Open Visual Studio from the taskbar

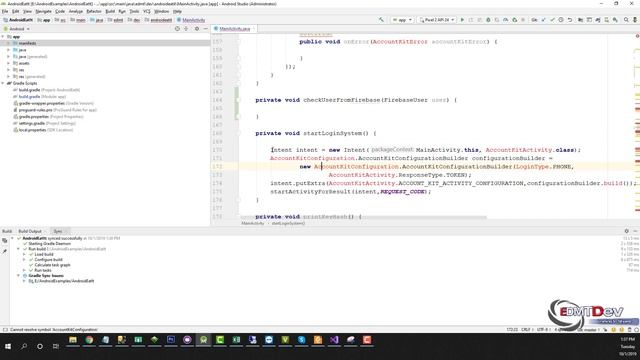coord(334,340)
